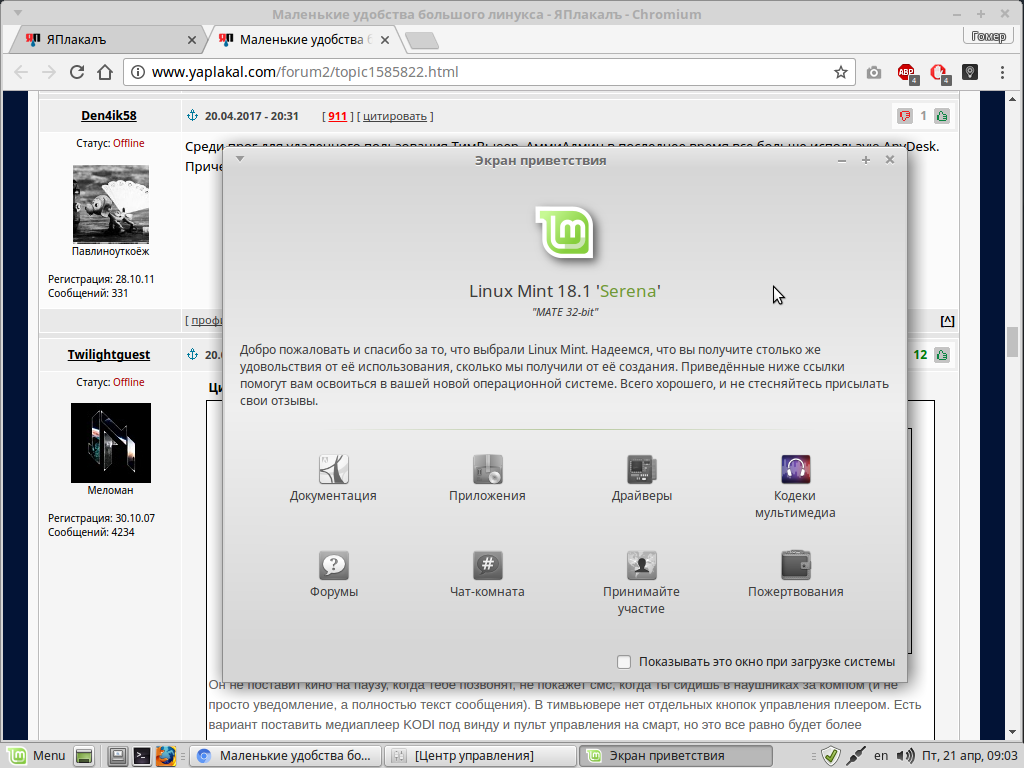The image size is (1024, 768).
Task: Open the Adblock Plus extension
Action: point(906,72)
